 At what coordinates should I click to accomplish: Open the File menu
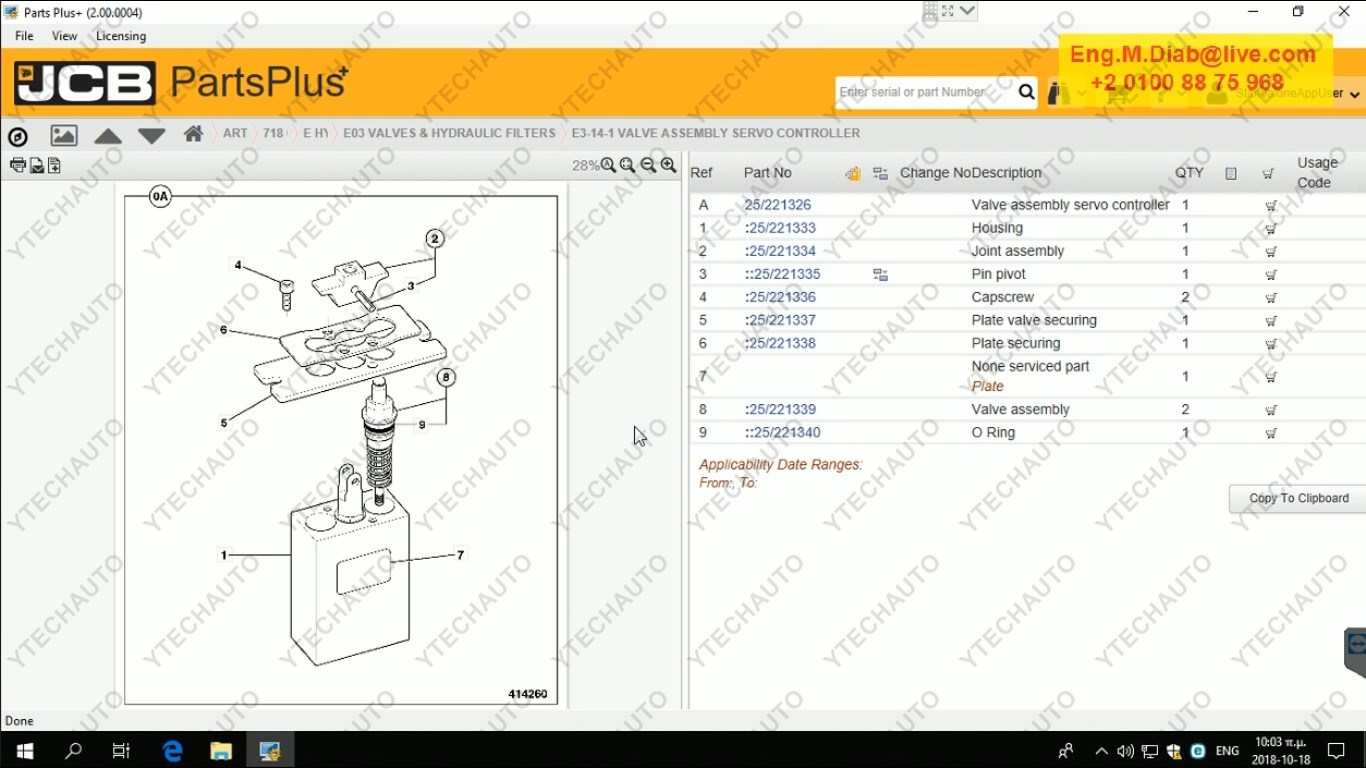[24, 36]
